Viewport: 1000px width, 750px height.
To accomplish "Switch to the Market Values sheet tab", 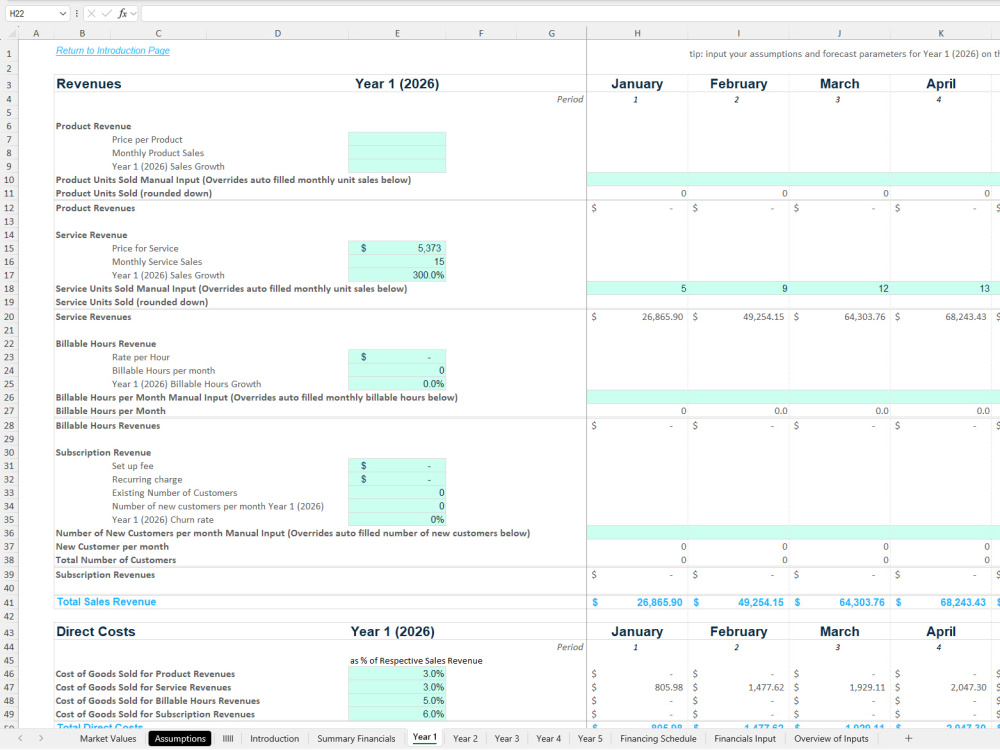I will pos(108,739).
